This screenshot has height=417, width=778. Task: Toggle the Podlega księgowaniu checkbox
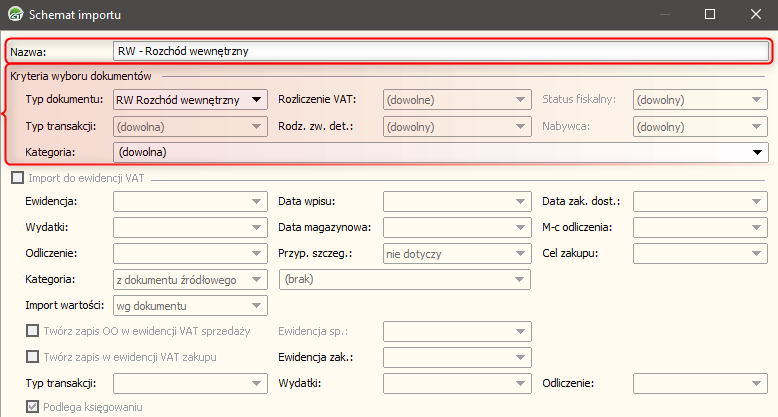click(x=33, y=408)
